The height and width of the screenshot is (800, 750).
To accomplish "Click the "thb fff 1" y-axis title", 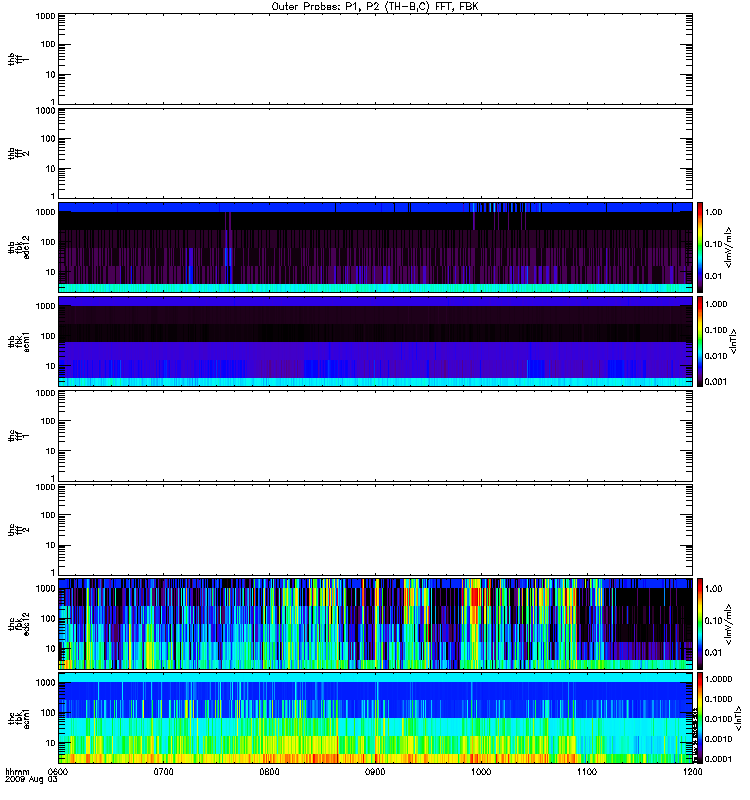I will pyautogui.click(x=19, y=59).
